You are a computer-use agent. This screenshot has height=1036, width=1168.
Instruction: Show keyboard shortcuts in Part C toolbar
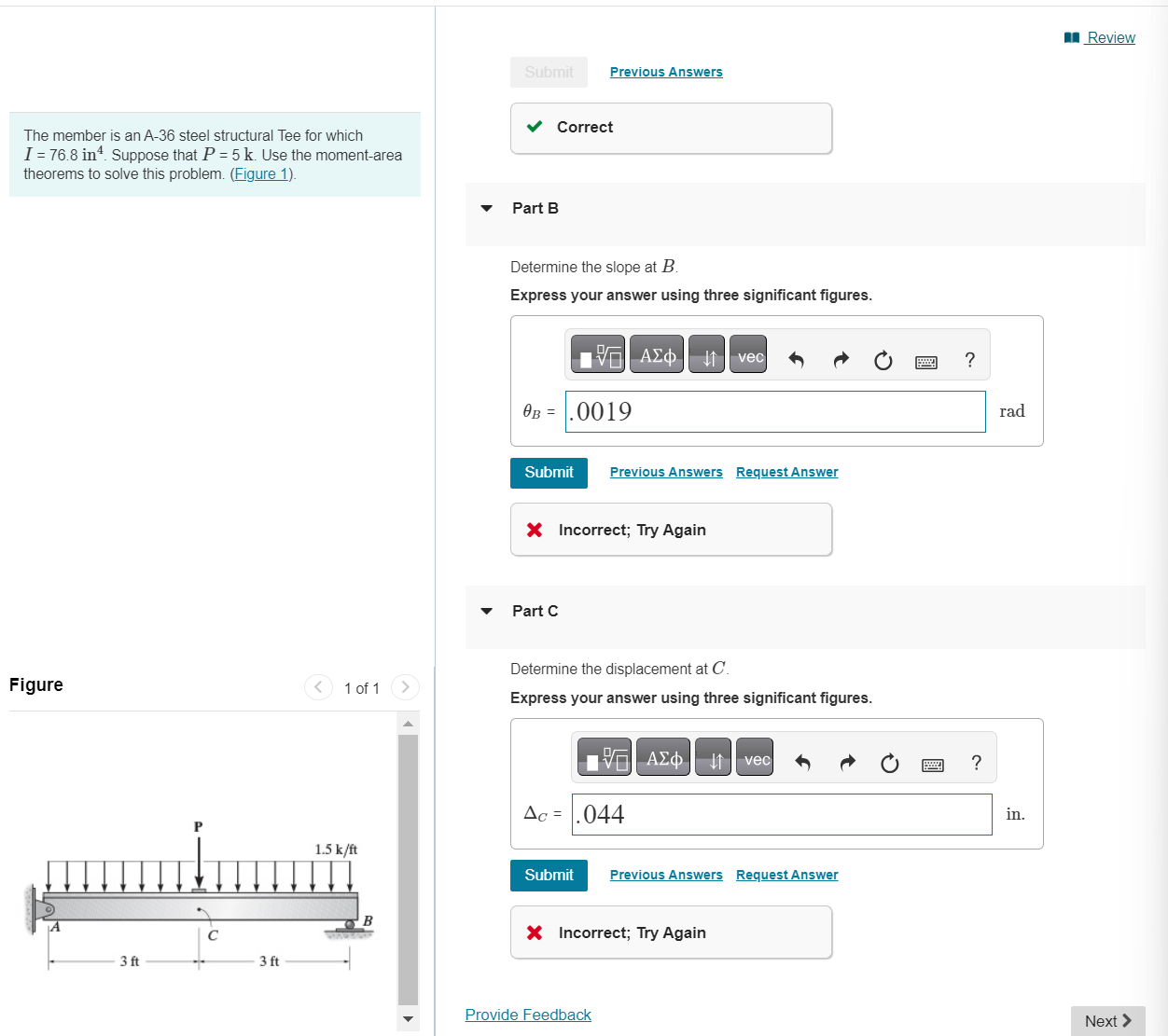click(x=933, y=765)
